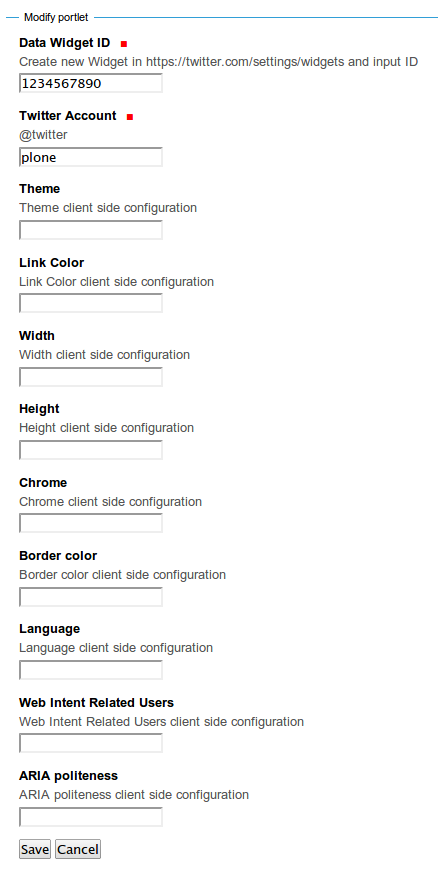Image resolution: width=438 pixels, height=878 pixels.
Task: Click the Data Widget ID input field
Action: coord(91,83)
